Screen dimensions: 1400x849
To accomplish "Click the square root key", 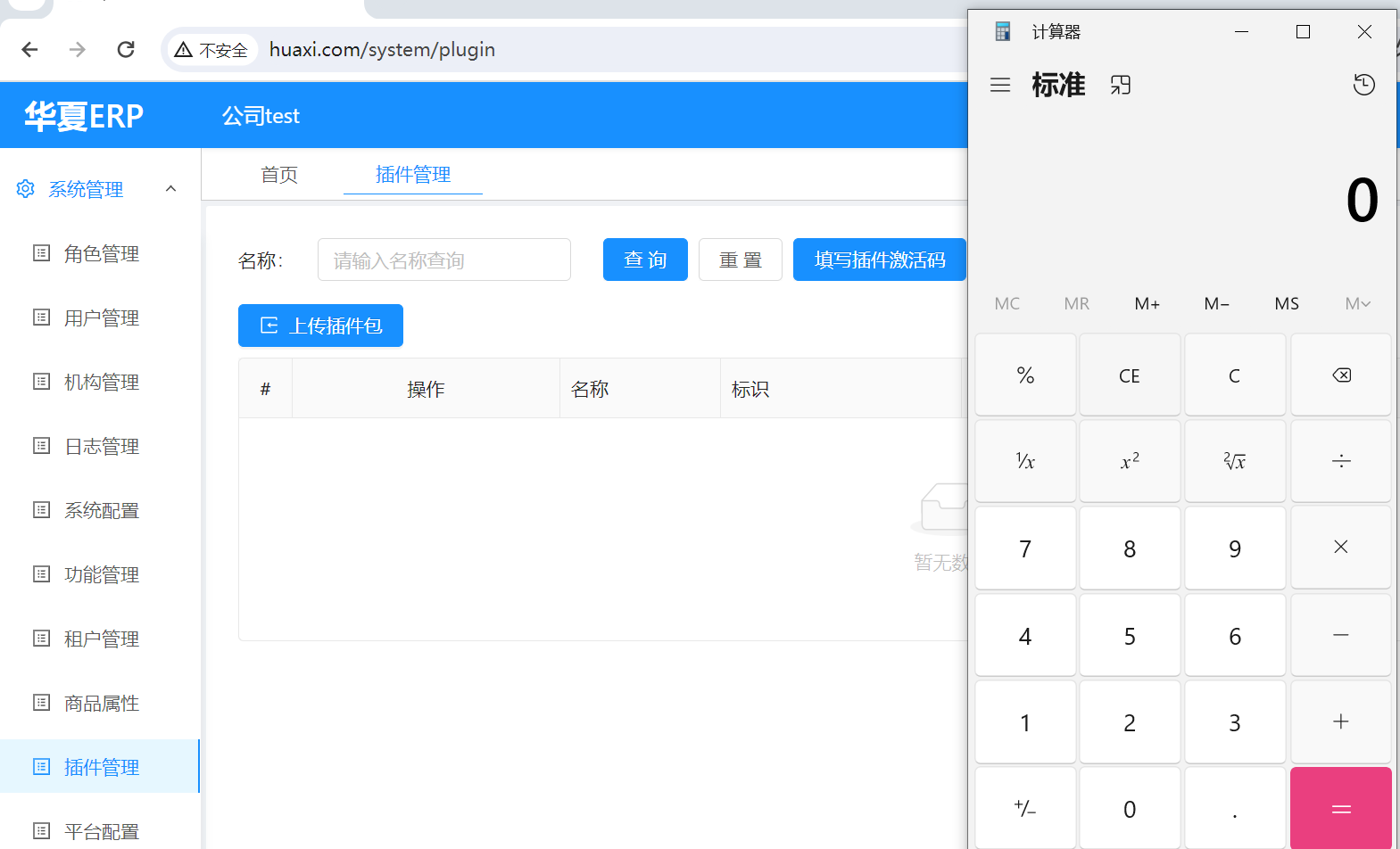I will [x=1235, y=461].
